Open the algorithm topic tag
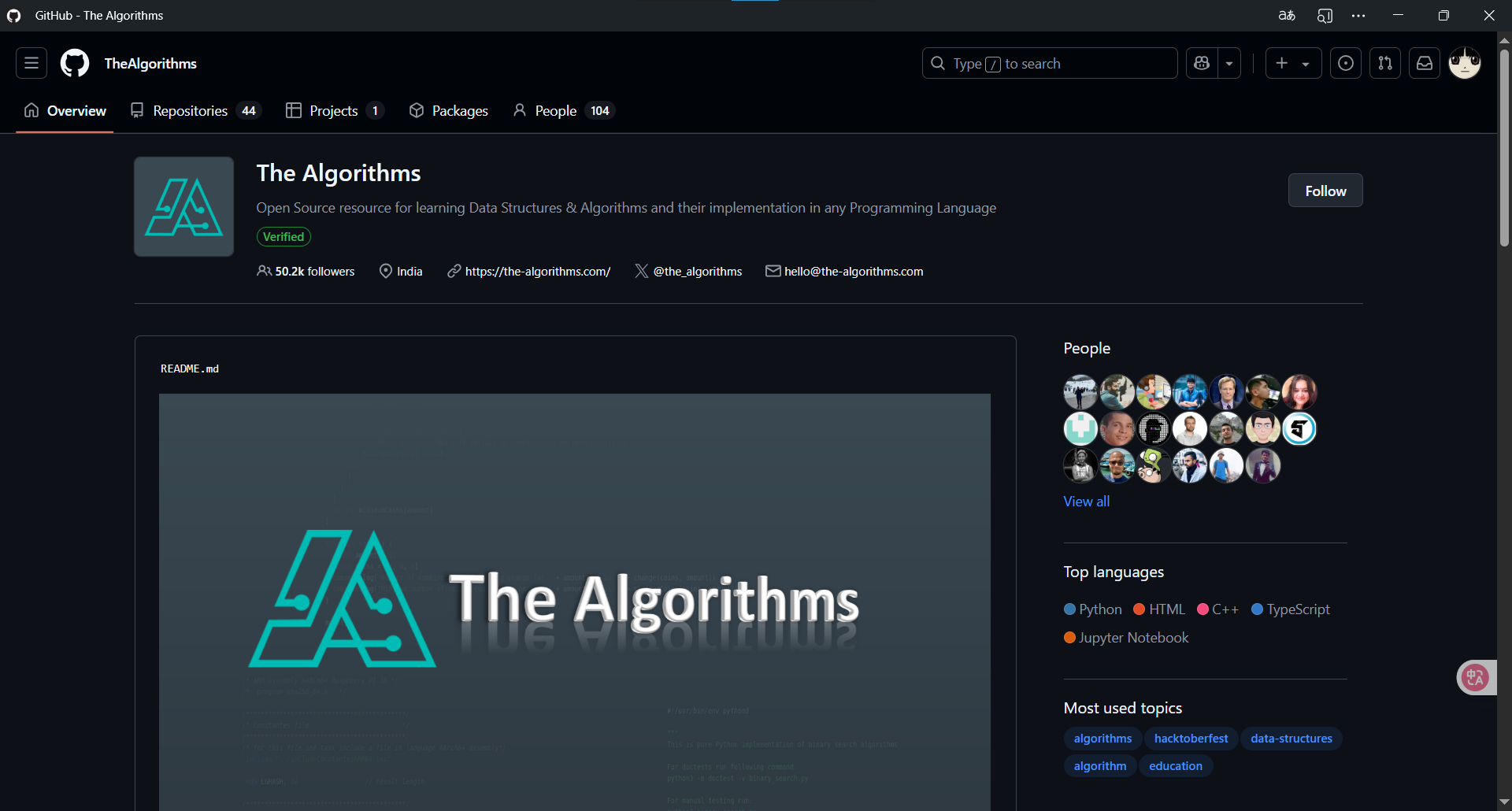Viewport: 1512px width, 811px height. point(1100,766)
